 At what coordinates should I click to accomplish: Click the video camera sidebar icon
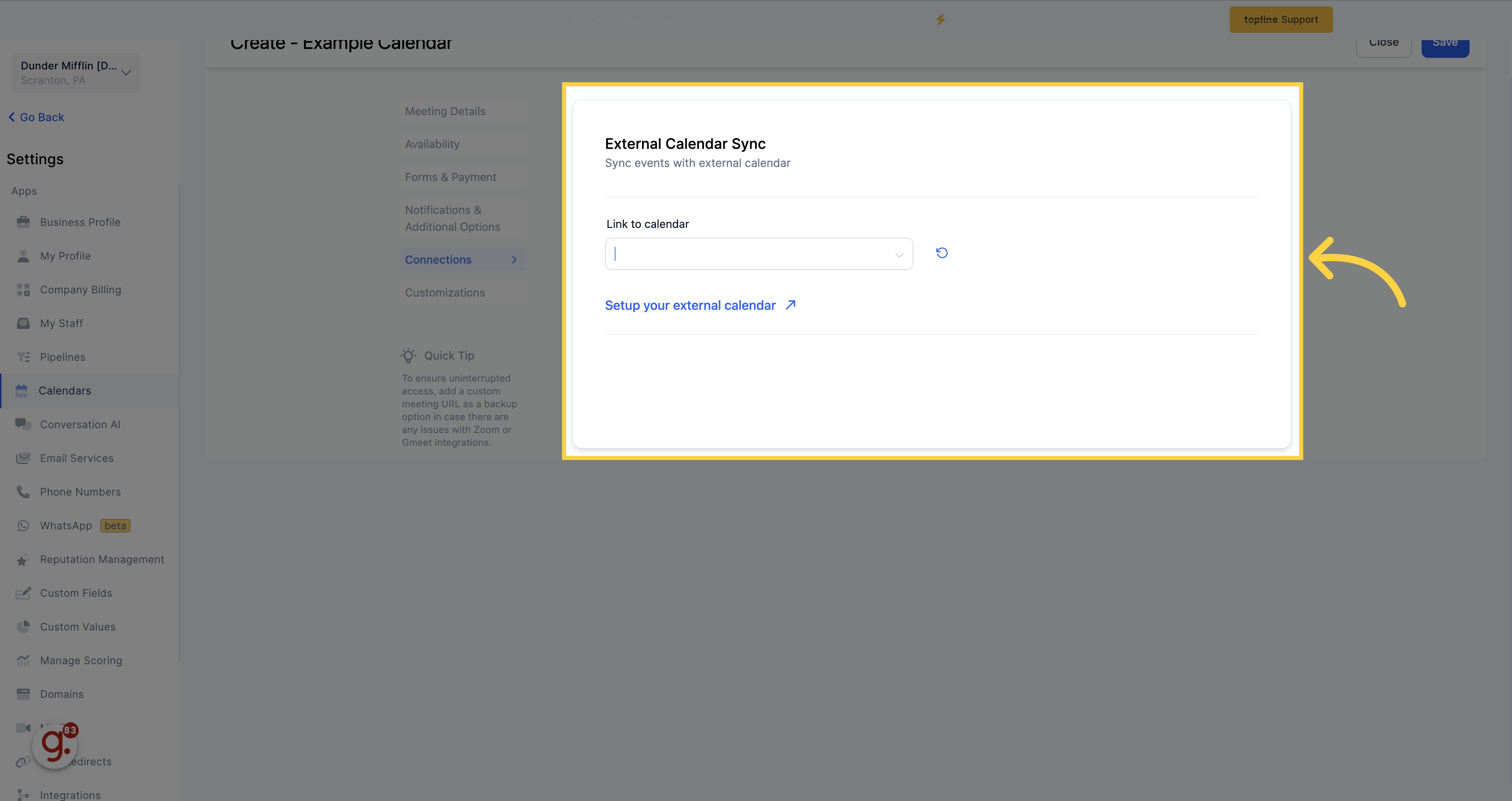point(23,728)
